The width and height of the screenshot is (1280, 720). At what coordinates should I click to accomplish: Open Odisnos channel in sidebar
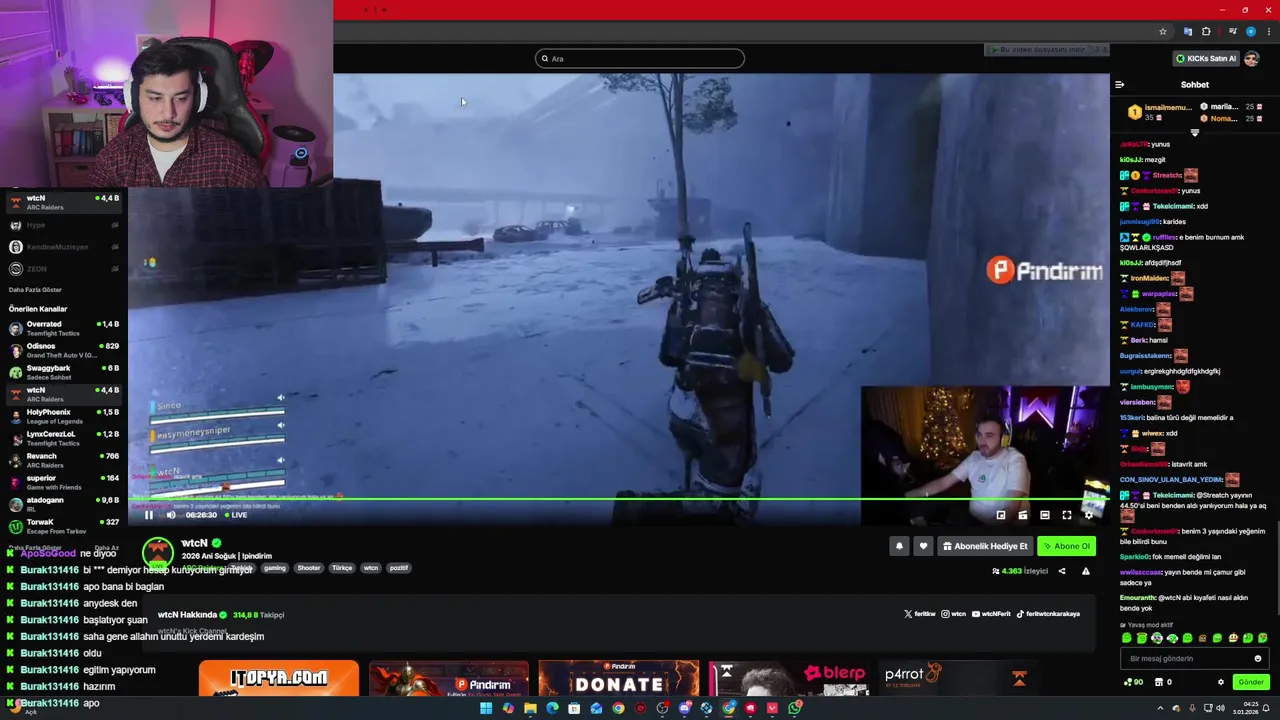click(62, 350)
